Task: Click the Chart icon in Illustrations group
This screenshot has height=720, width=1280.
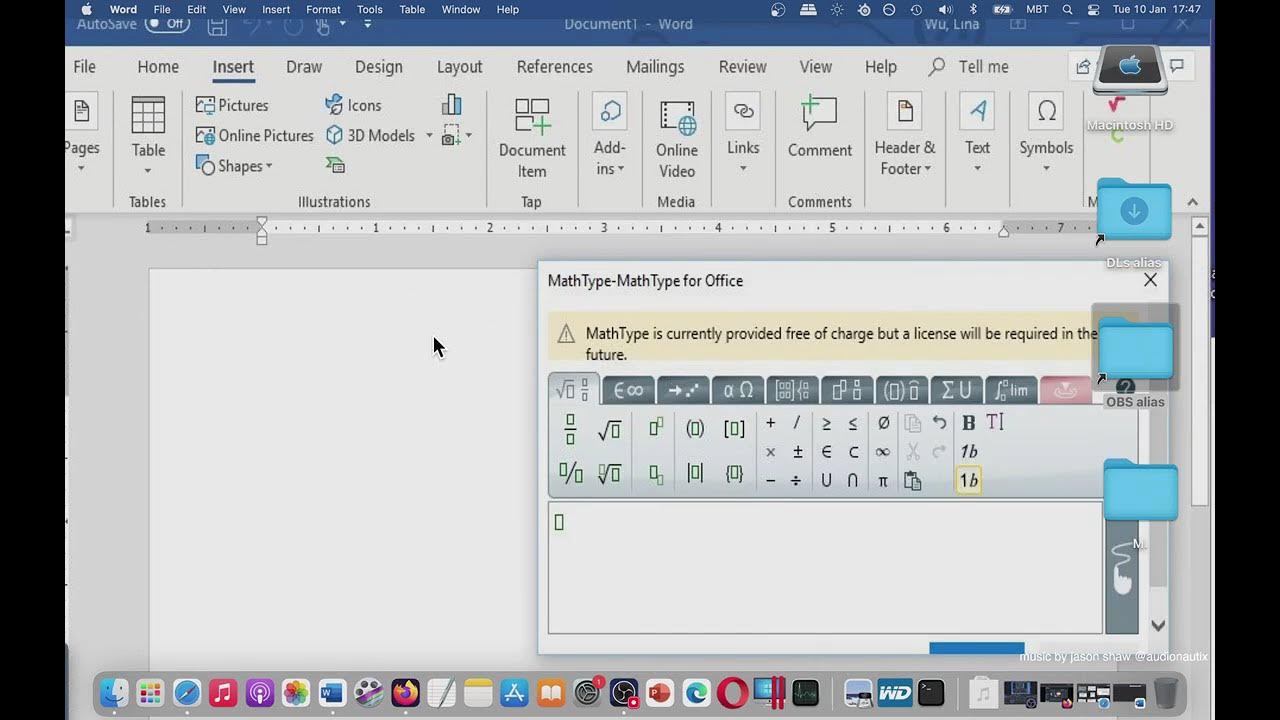Action: pos(452,105)
